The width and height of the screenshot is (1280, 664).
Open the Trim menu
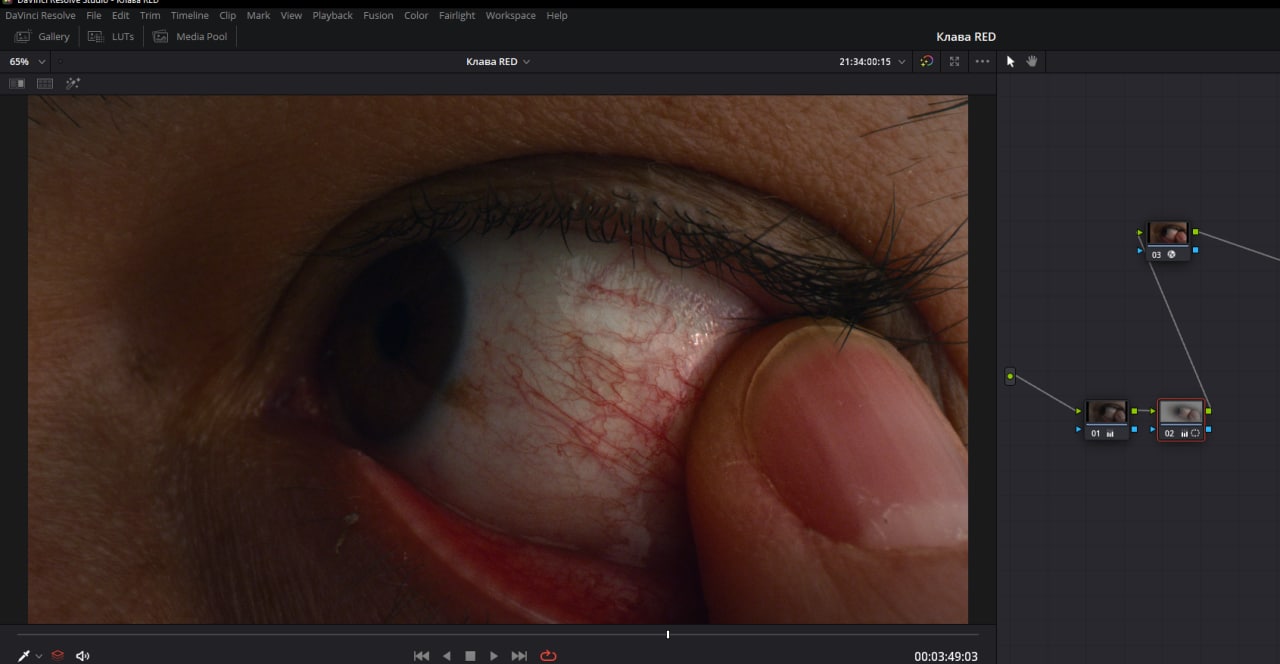click(150, 16)
